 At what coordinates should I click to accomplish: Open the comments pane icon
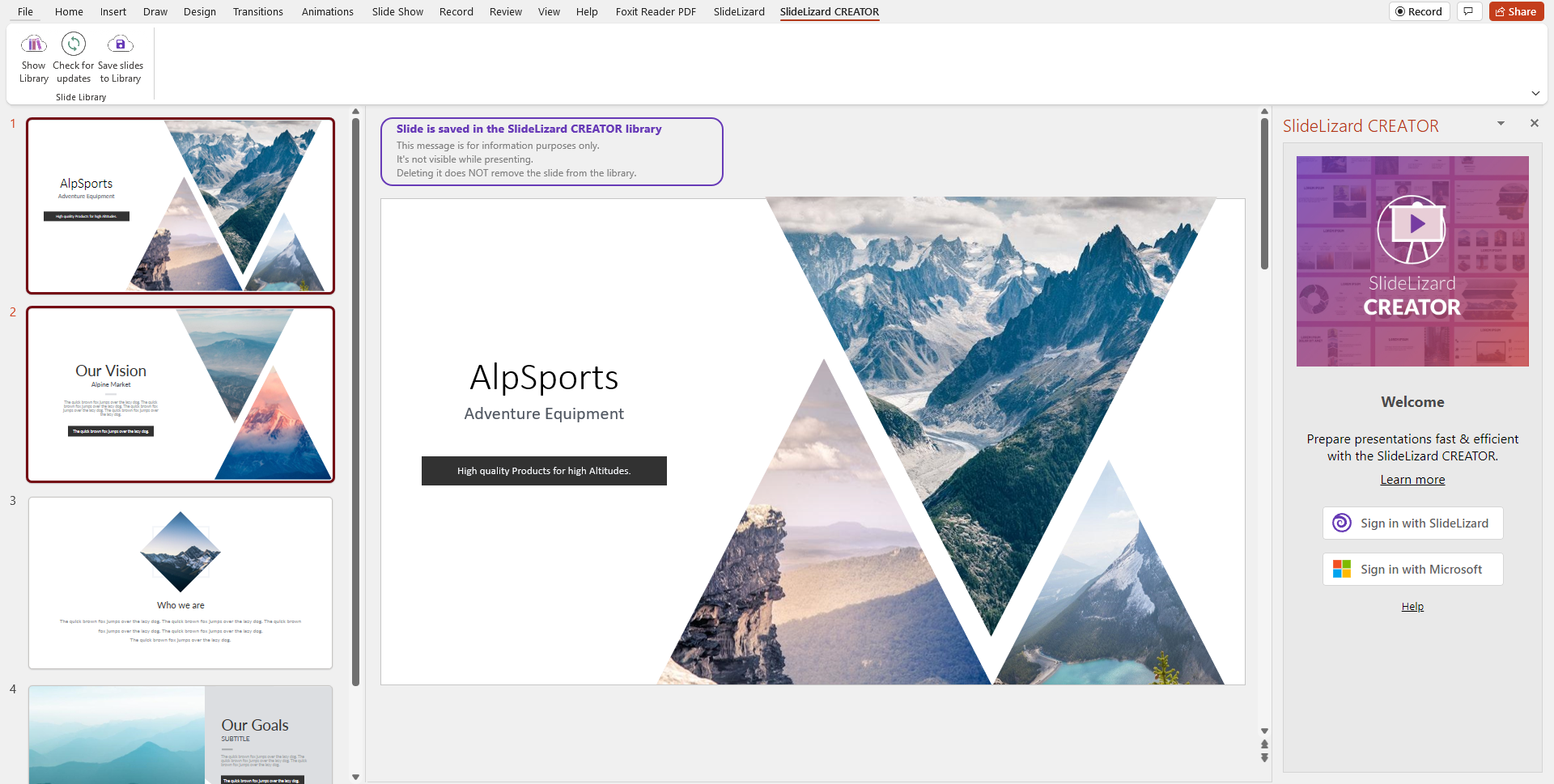(x=1468, y=11)
